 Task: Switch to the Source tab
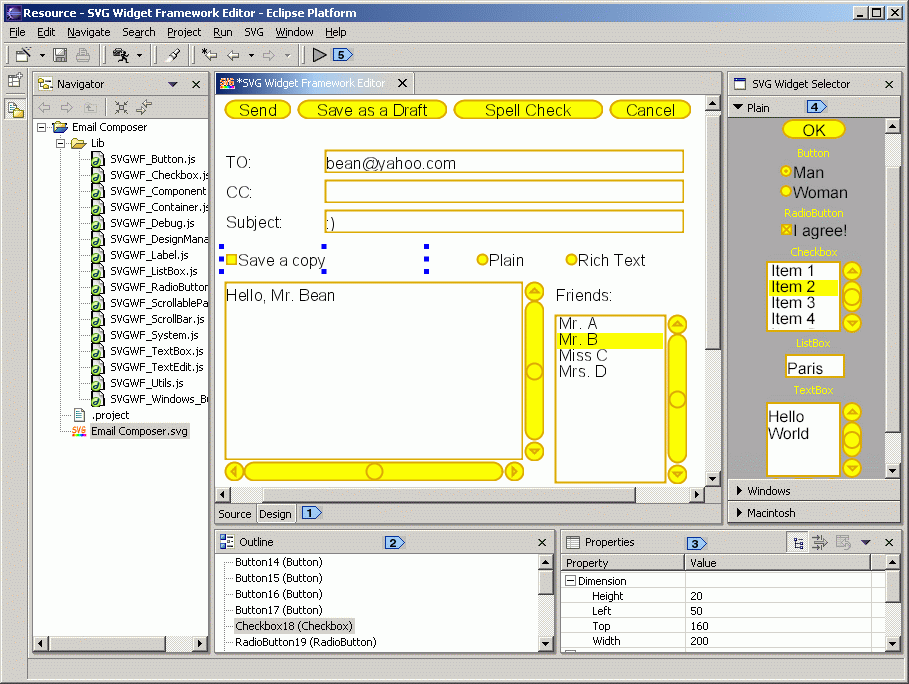pyautogui.click(x=234, y=513)
